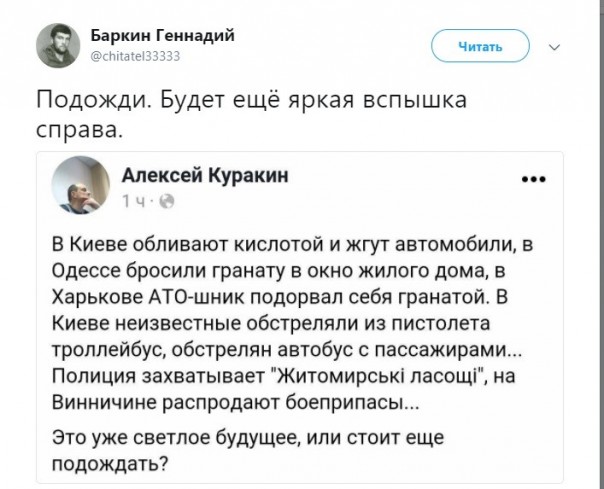The image size is (604, 489).
Task: Click Баркин Геннадий's profile avatar
Action: pyautogui.click(x=57, y=44)
